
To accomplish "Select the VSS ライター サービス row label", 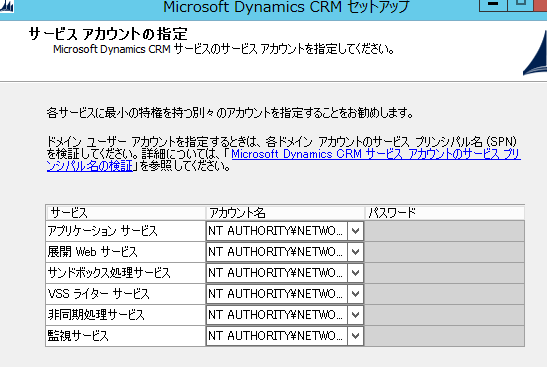I will (126, 294).
